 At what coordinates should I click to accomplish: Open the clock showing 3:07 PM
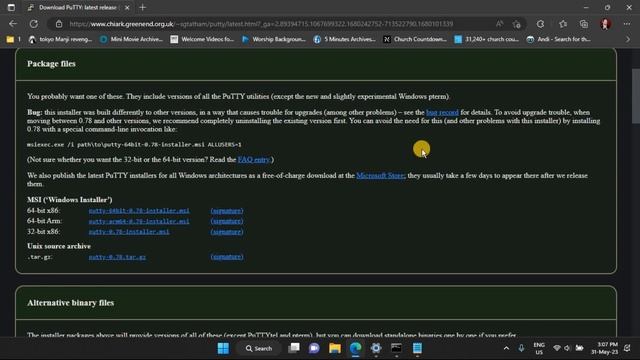pos(604,348)
